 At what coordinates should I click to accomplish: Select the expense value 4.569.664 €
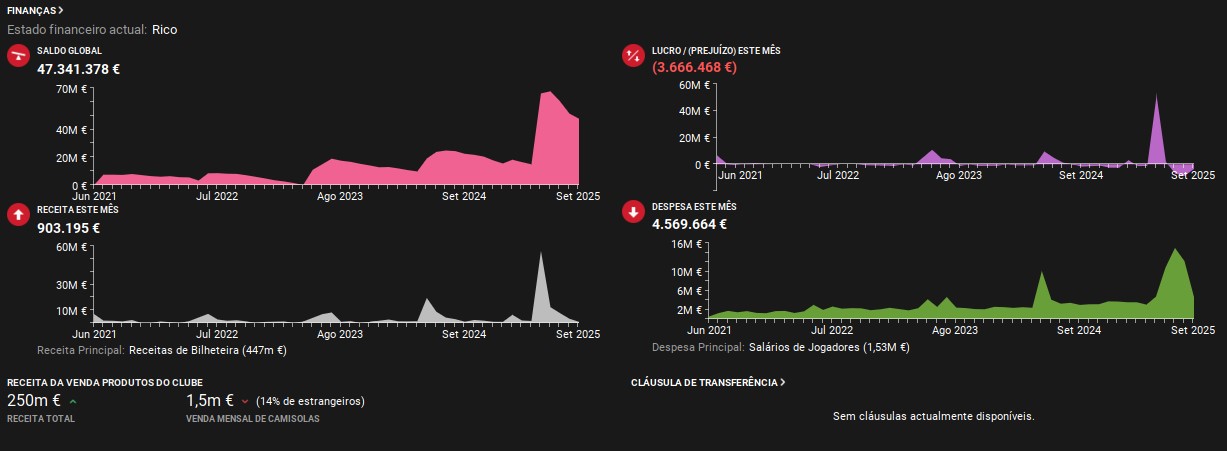[689, 224]
